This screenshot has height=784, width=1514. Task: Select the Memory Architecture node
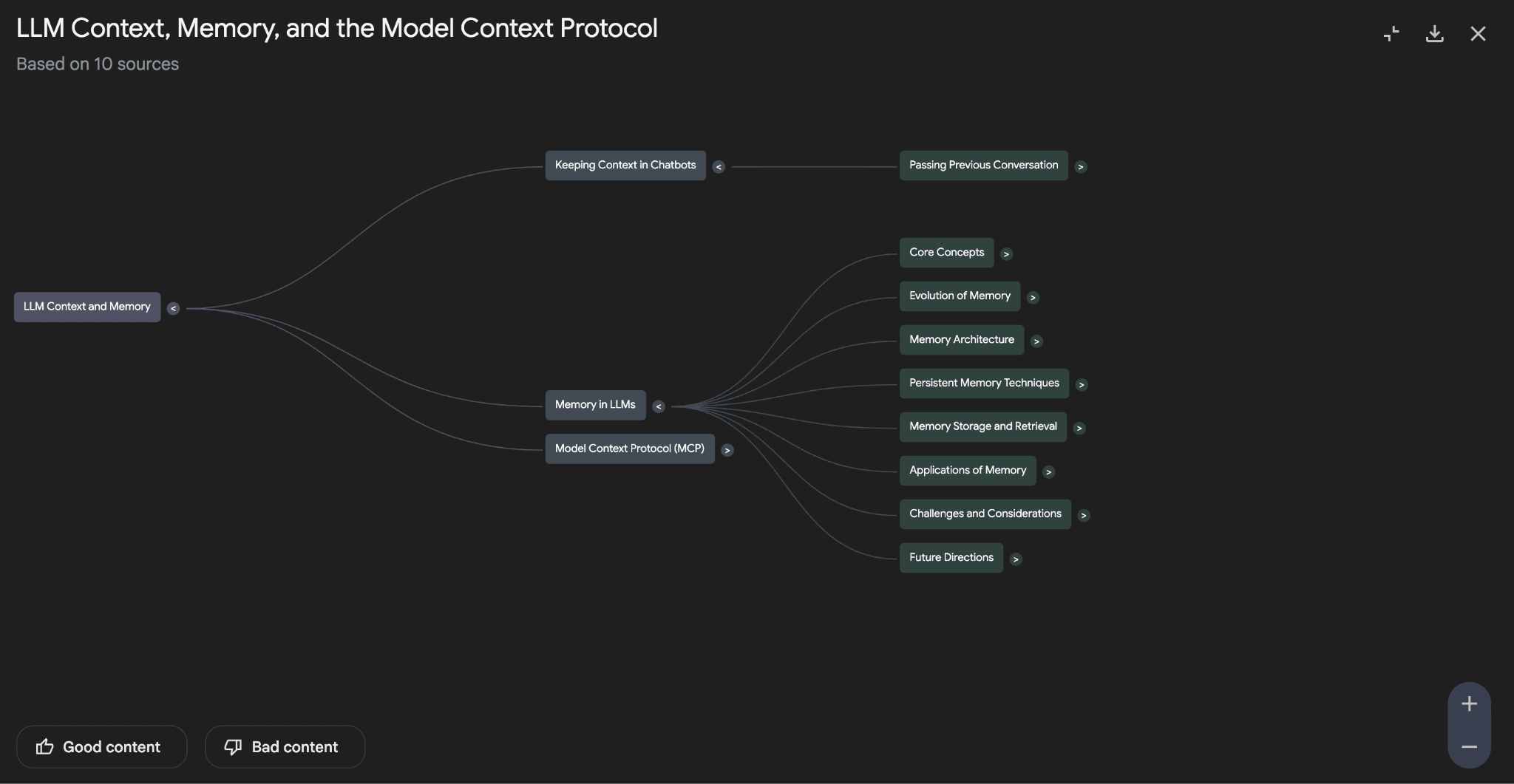[x=961, y=340]
